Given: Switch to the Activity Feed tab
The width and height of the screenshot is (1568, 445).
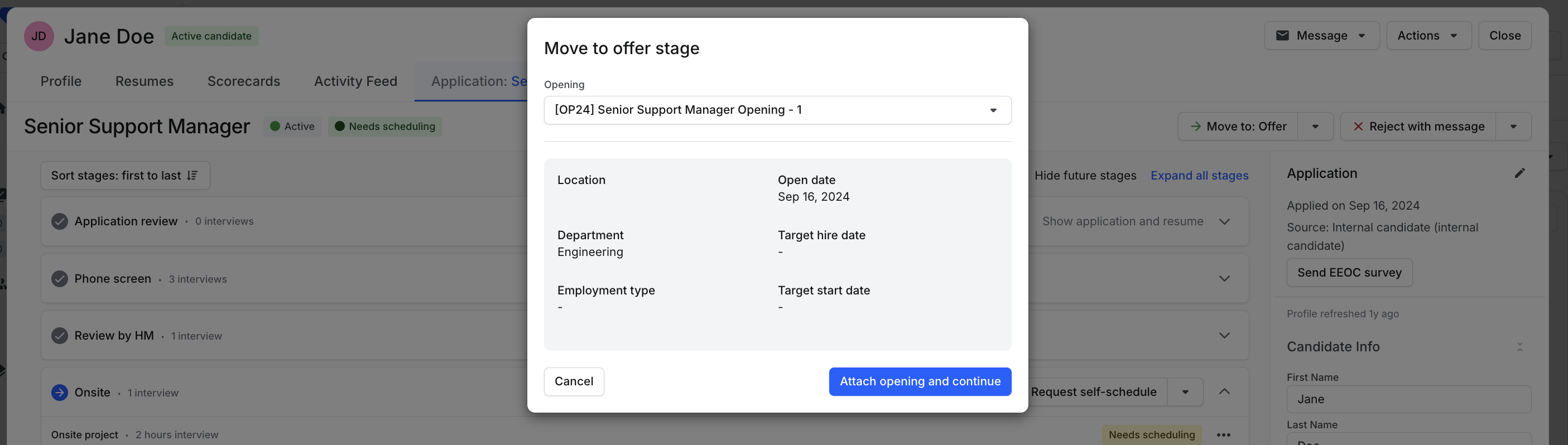Looking at the screenshot, I should coord(355,81).
